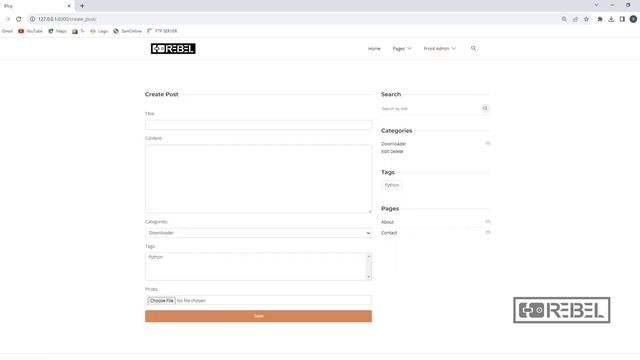Click the Python tag pill in sidebar
The image size is (640, 360).
(x=392, y=185)
